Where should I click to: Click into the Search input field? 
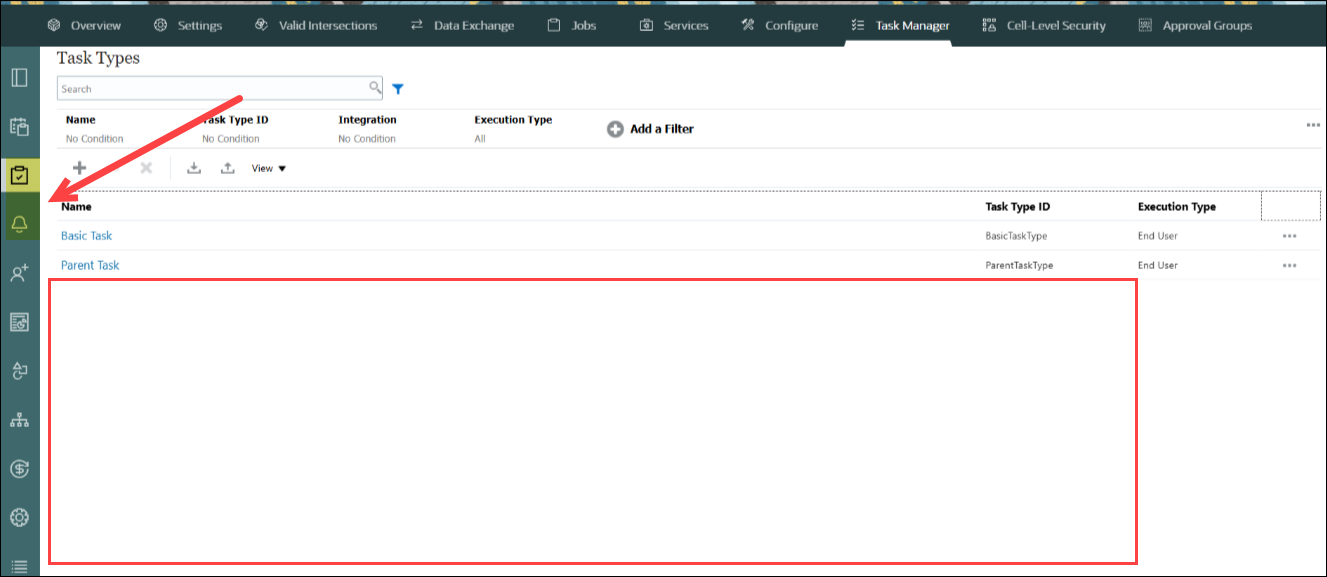coord(212,89)
